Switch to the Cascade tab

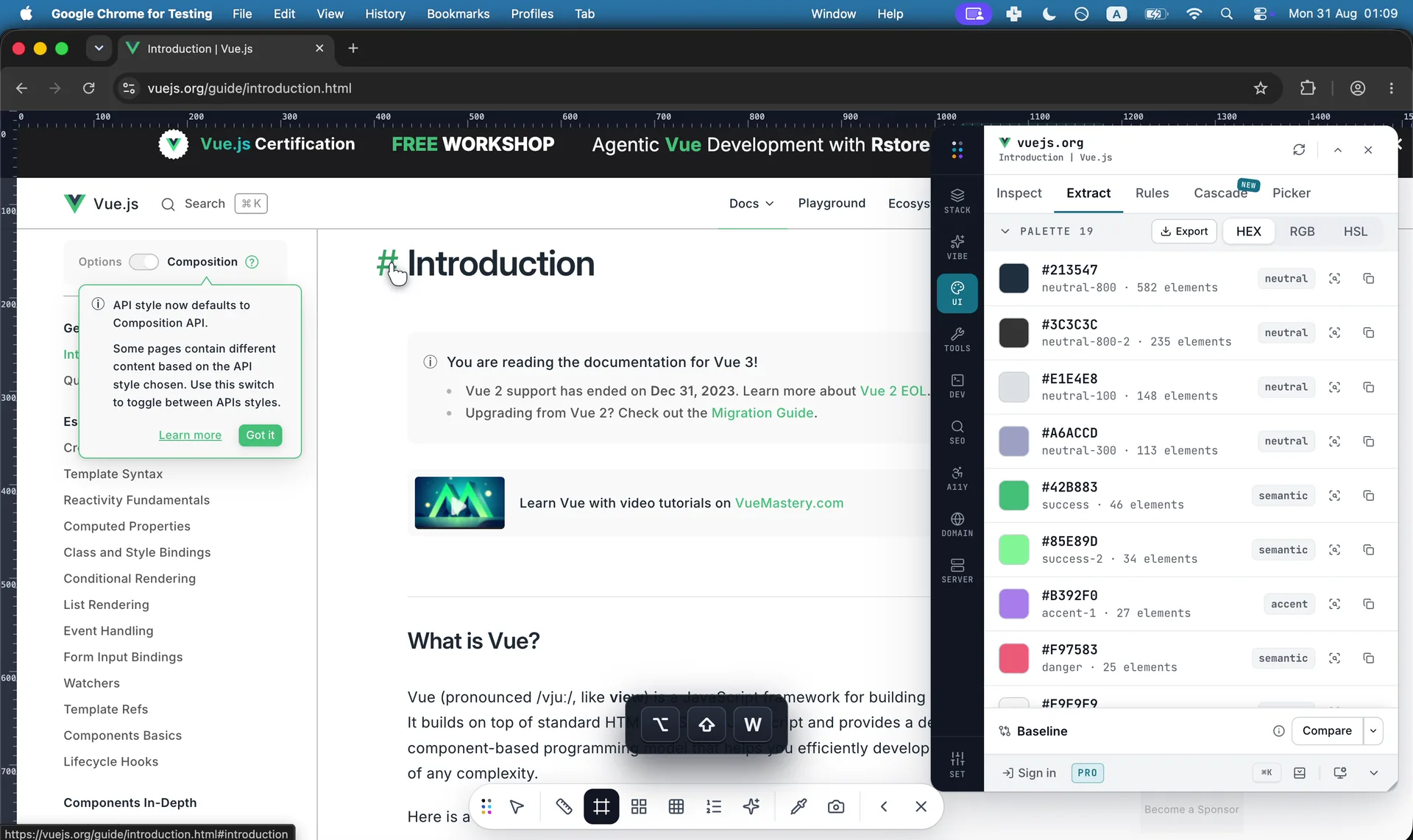(x=1221, y=193)
